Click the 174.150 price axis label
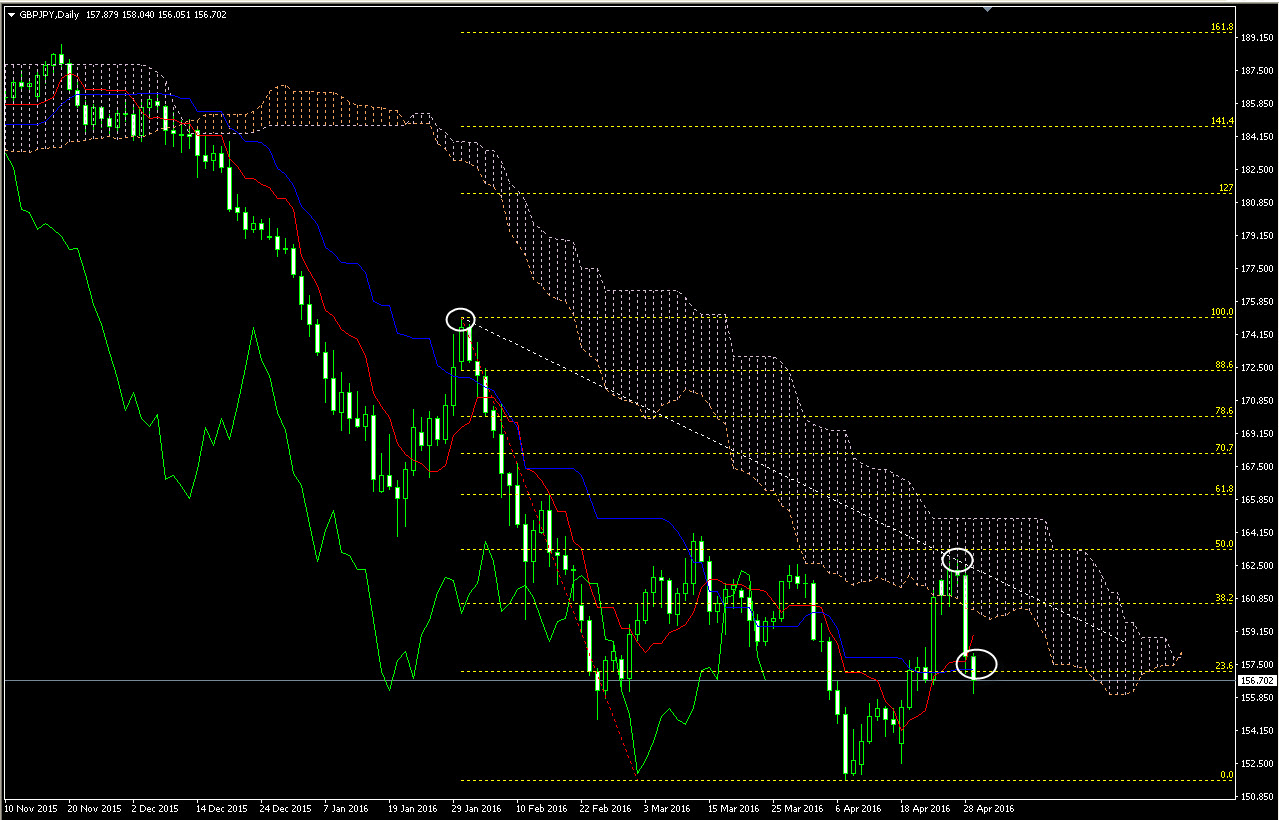 [1257, 335]
